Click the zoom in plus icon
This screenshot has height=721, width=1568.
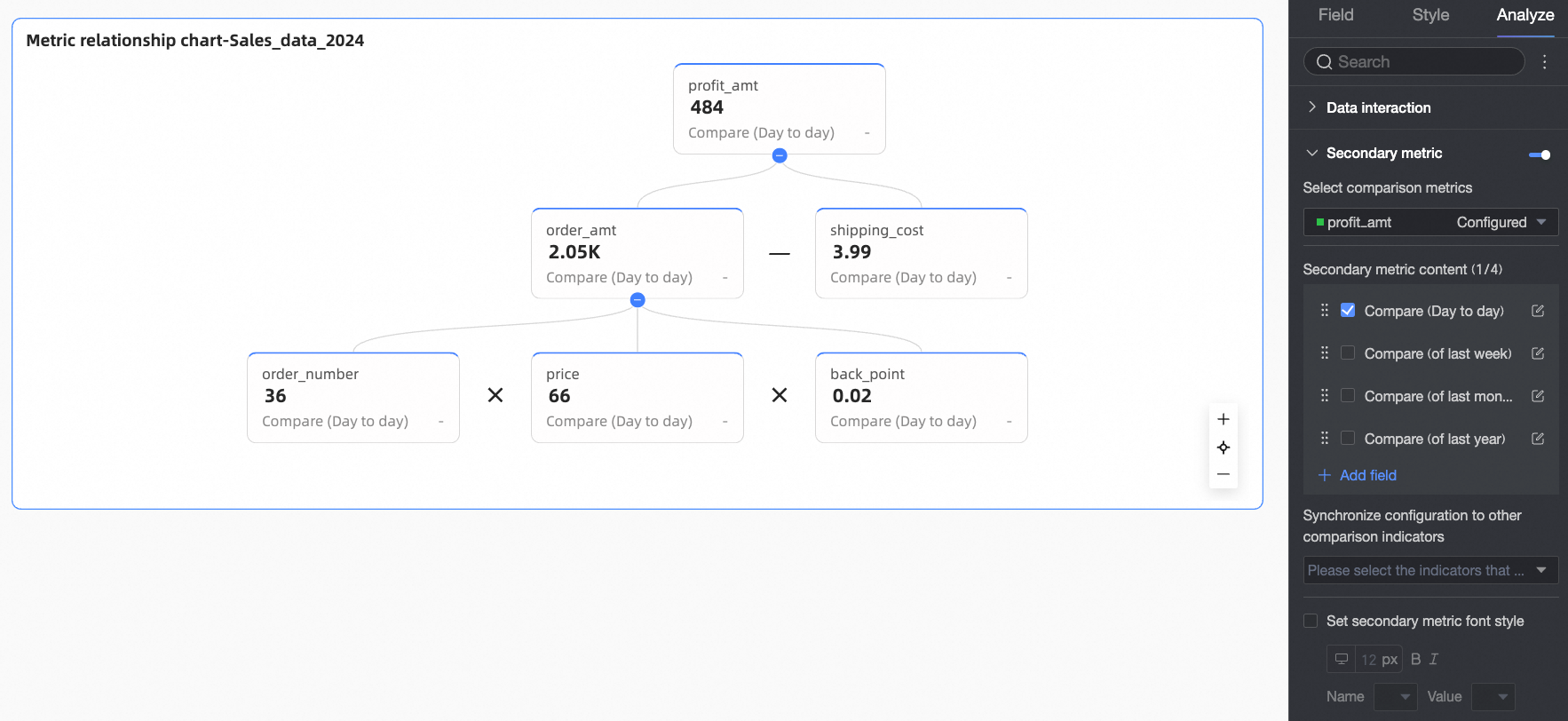1223,419
